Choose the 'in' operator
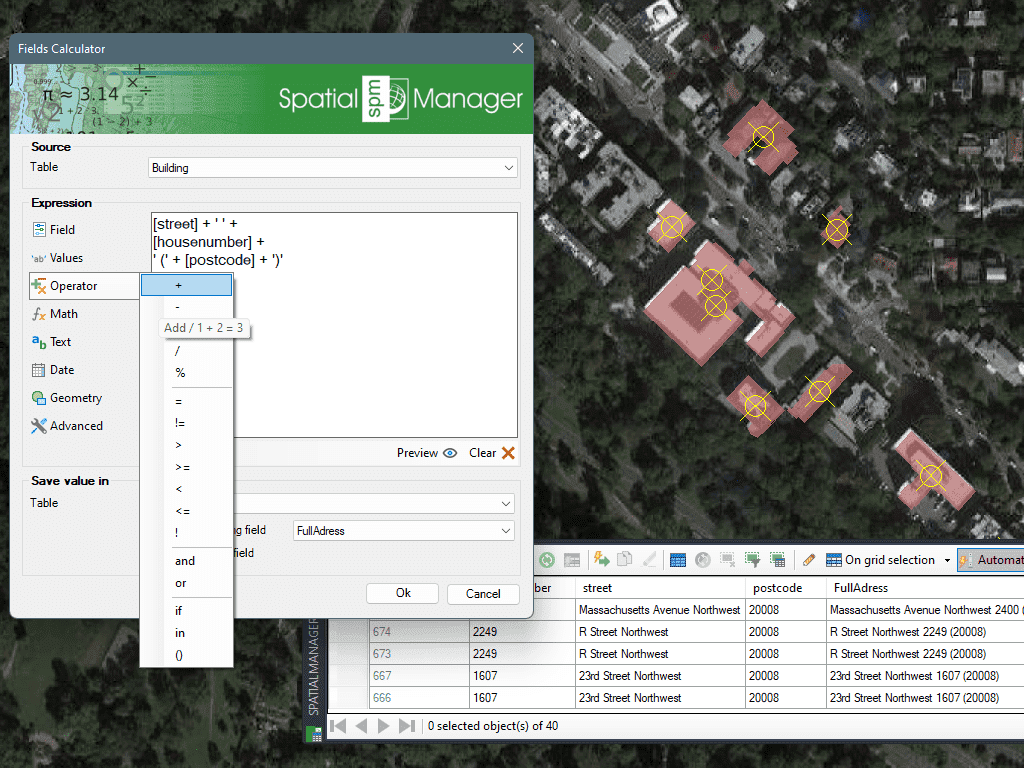 tap(187, 633)
